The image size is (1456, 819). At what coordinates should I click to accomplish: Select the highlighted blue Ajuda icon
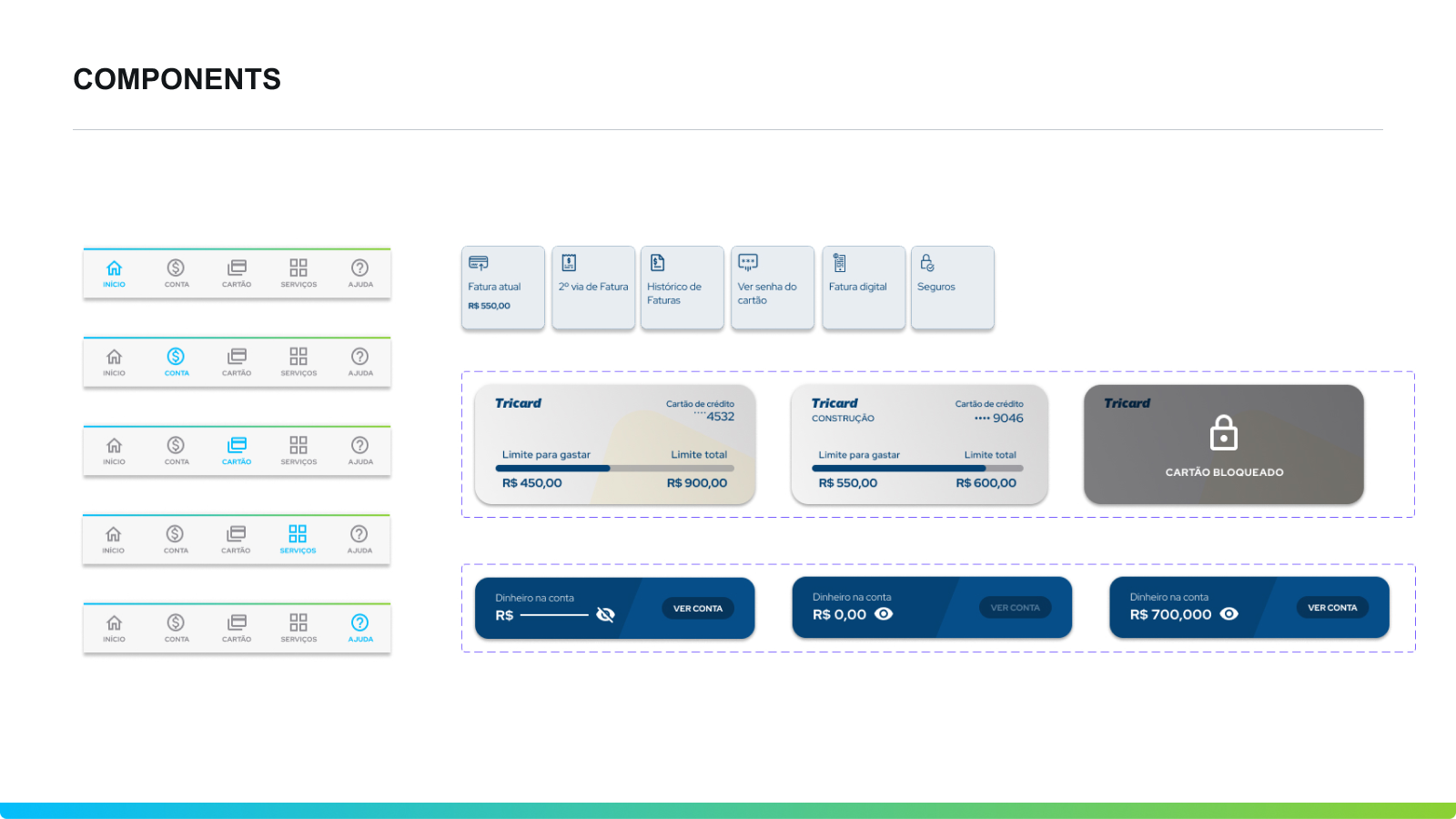tap(360, 622)
